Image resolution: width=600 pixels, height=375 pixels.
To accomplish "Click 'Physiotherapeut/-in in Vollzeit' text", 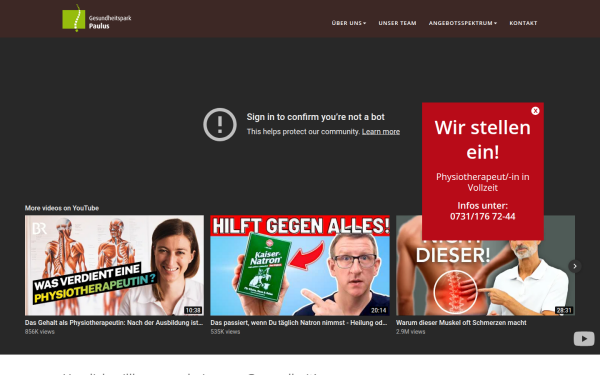I will [x=483, y=182].
